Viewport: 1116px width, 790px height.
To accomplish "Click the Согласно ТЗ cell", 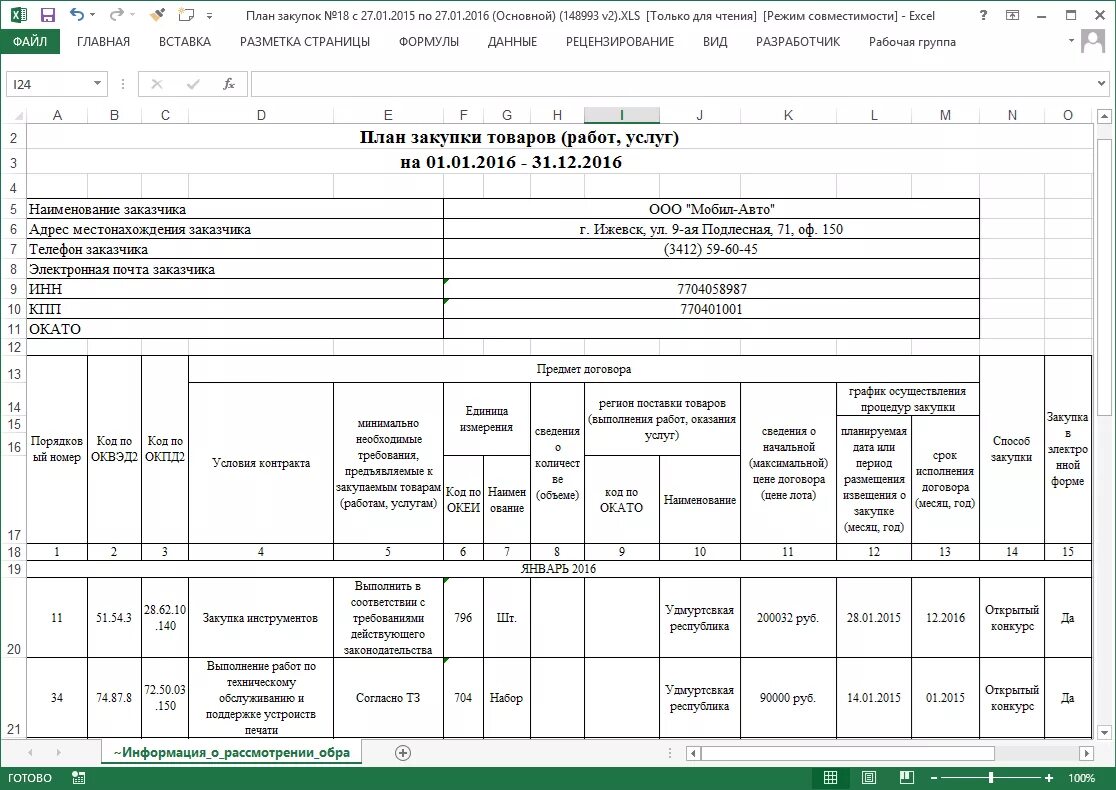I will click(x=388, y=697).
